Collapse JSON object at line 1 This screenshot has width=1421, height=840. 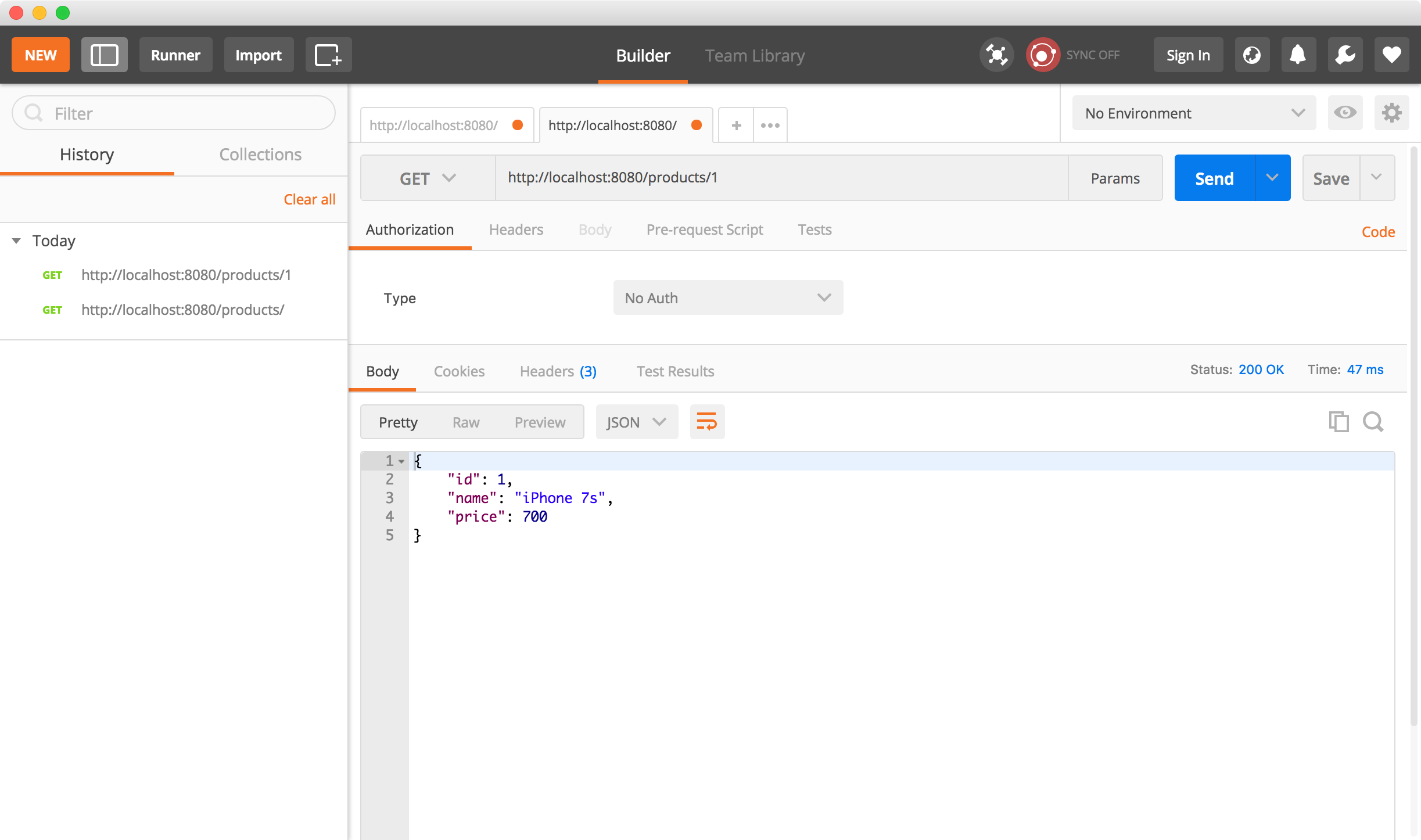pos(401,461)
